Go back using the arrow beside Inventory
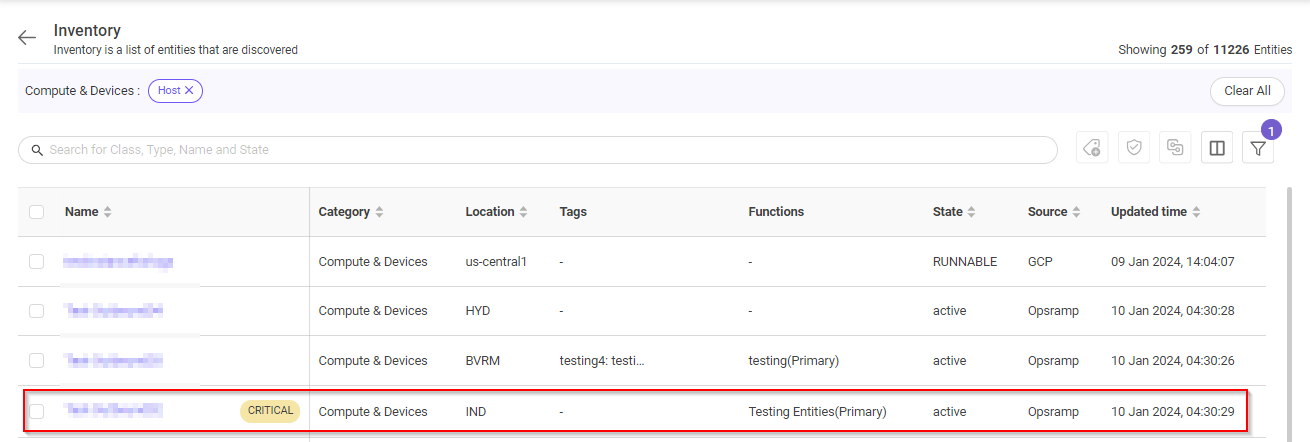Viewport: 1310px width, 442px height. tap(27, 38)
